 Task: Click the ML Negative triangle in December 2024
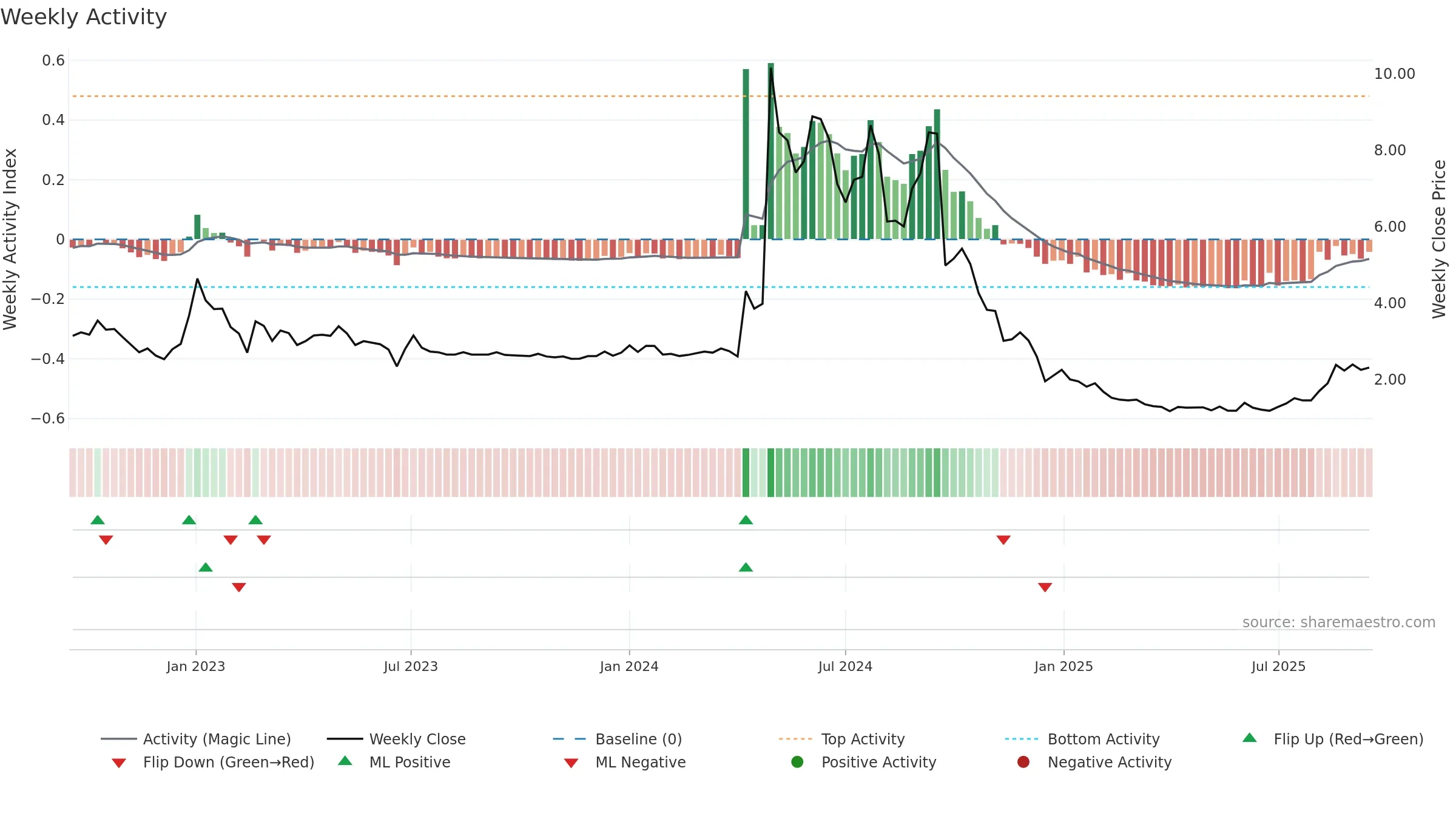[x=1045, y=587]
